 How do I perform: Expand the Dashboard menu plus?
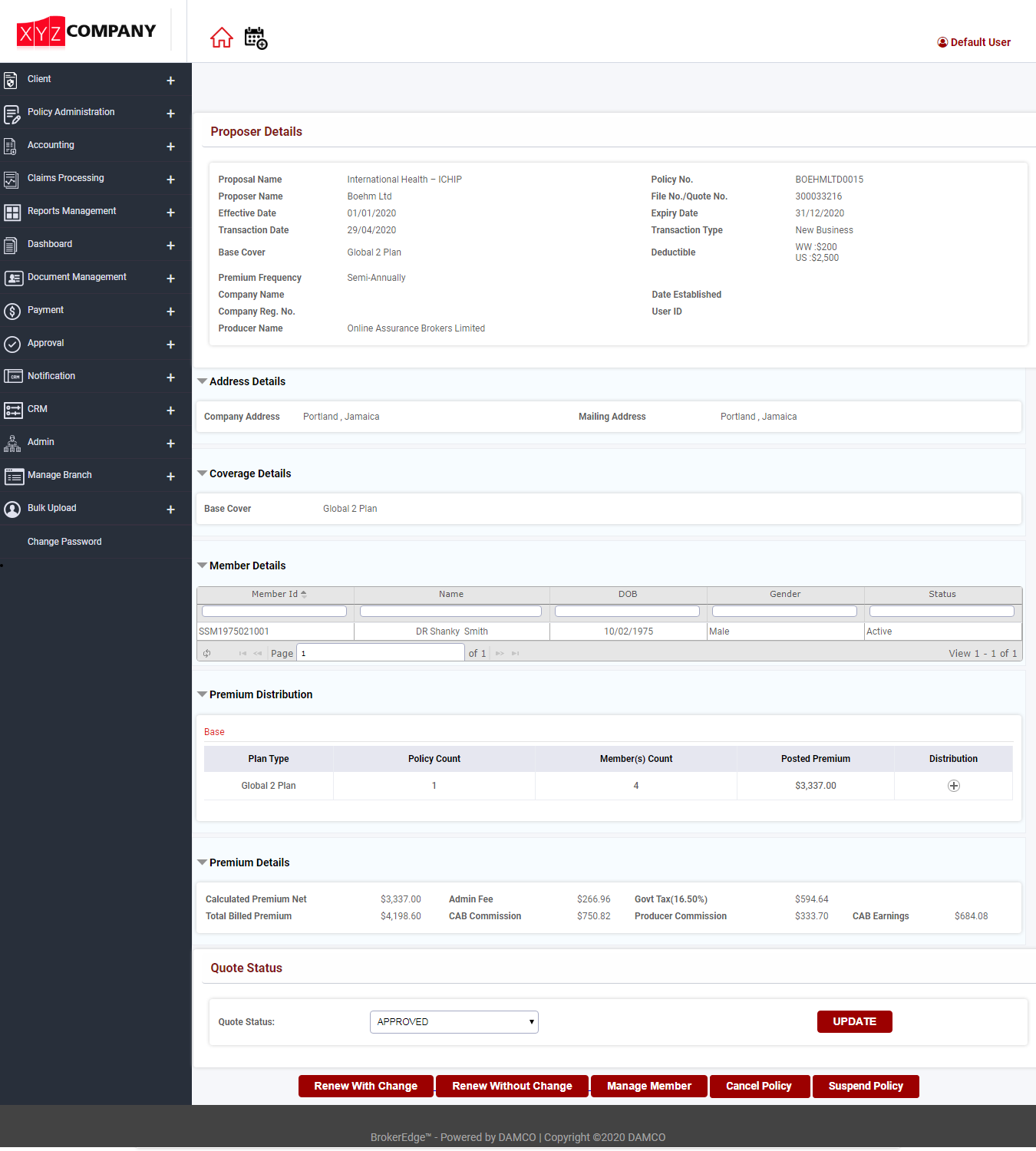pos(170,246)
